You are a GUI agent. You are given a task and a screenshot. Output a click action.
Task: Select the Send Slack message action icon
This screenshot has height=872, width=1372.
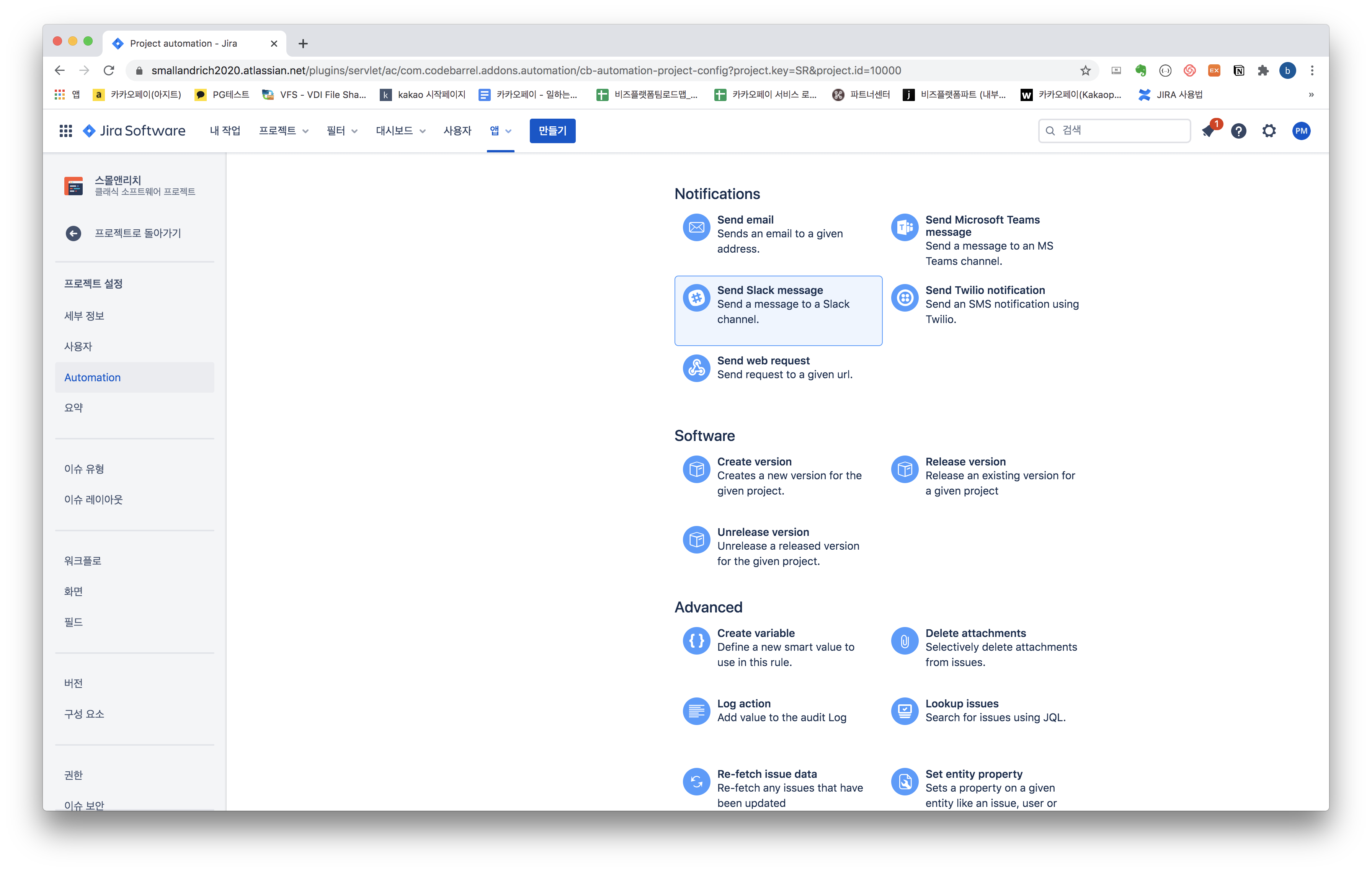[696, 298]
